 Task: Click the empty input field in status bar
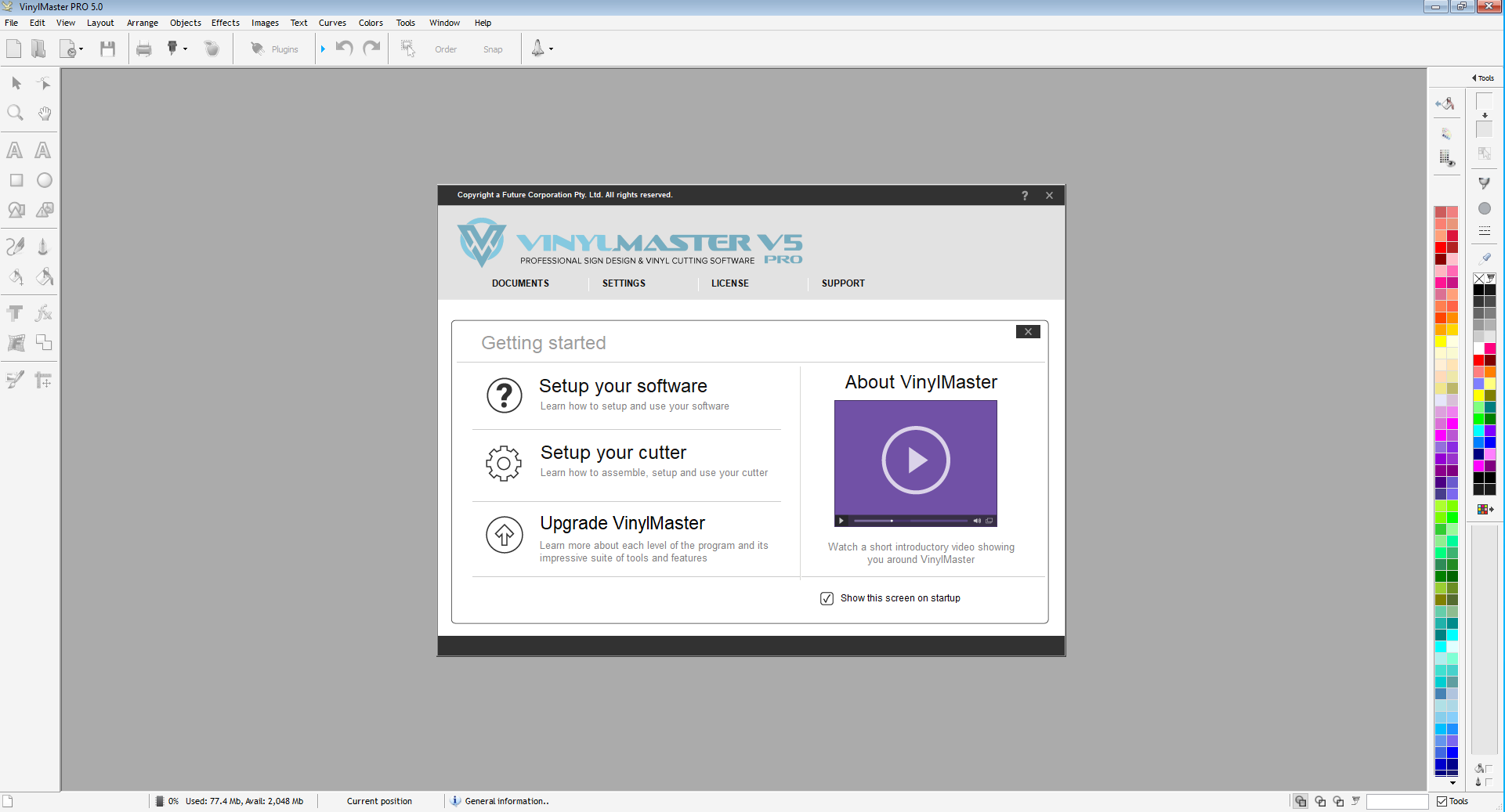1398,801
